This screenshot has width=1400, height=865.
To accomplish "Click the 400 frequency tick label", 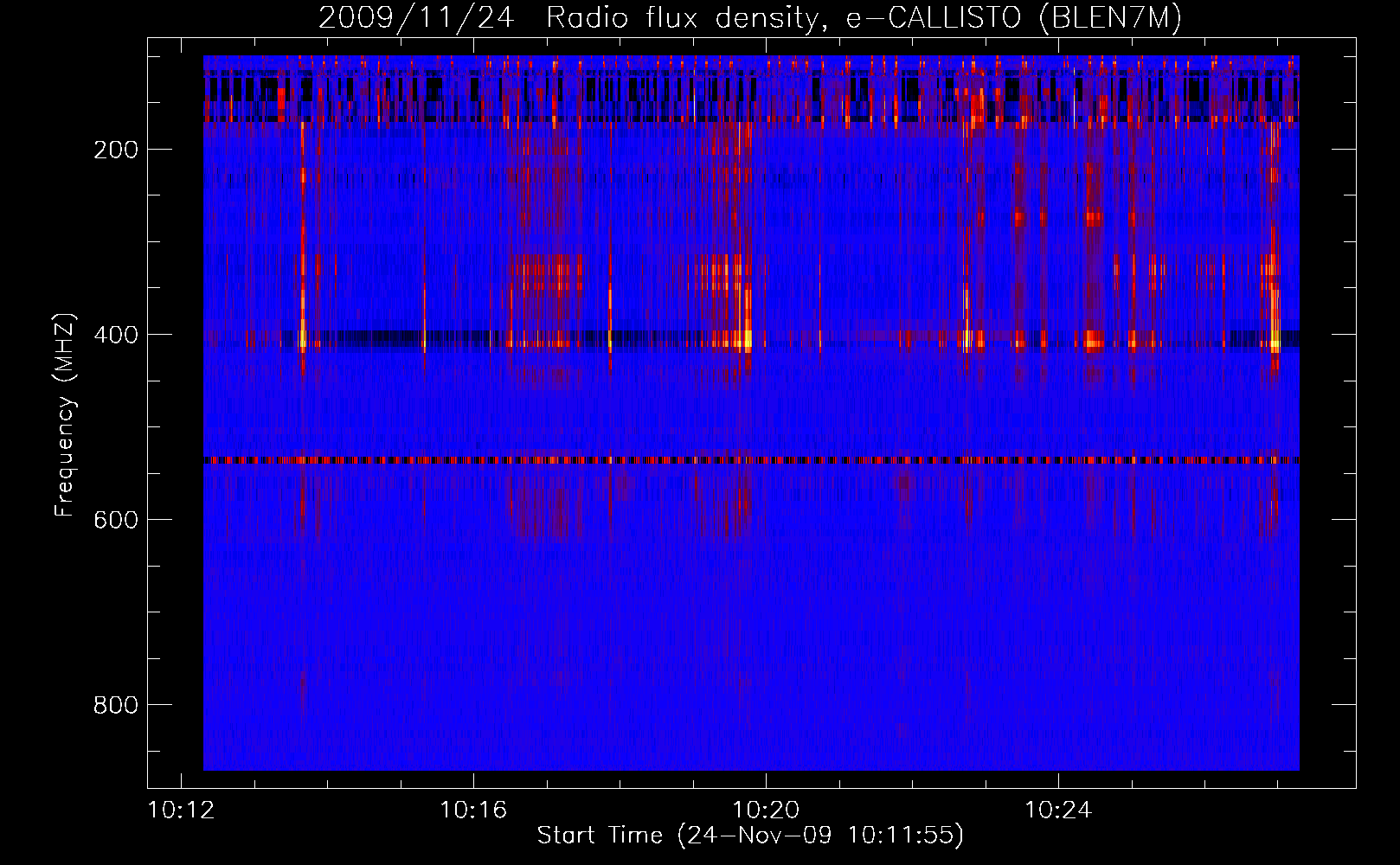I will 116,335.
